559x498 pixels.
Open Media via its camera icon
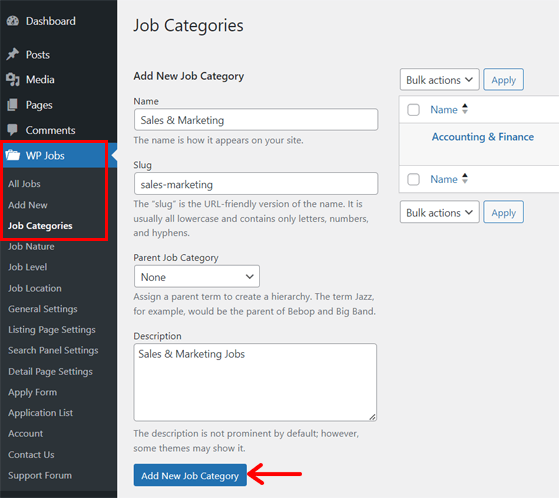13,79
